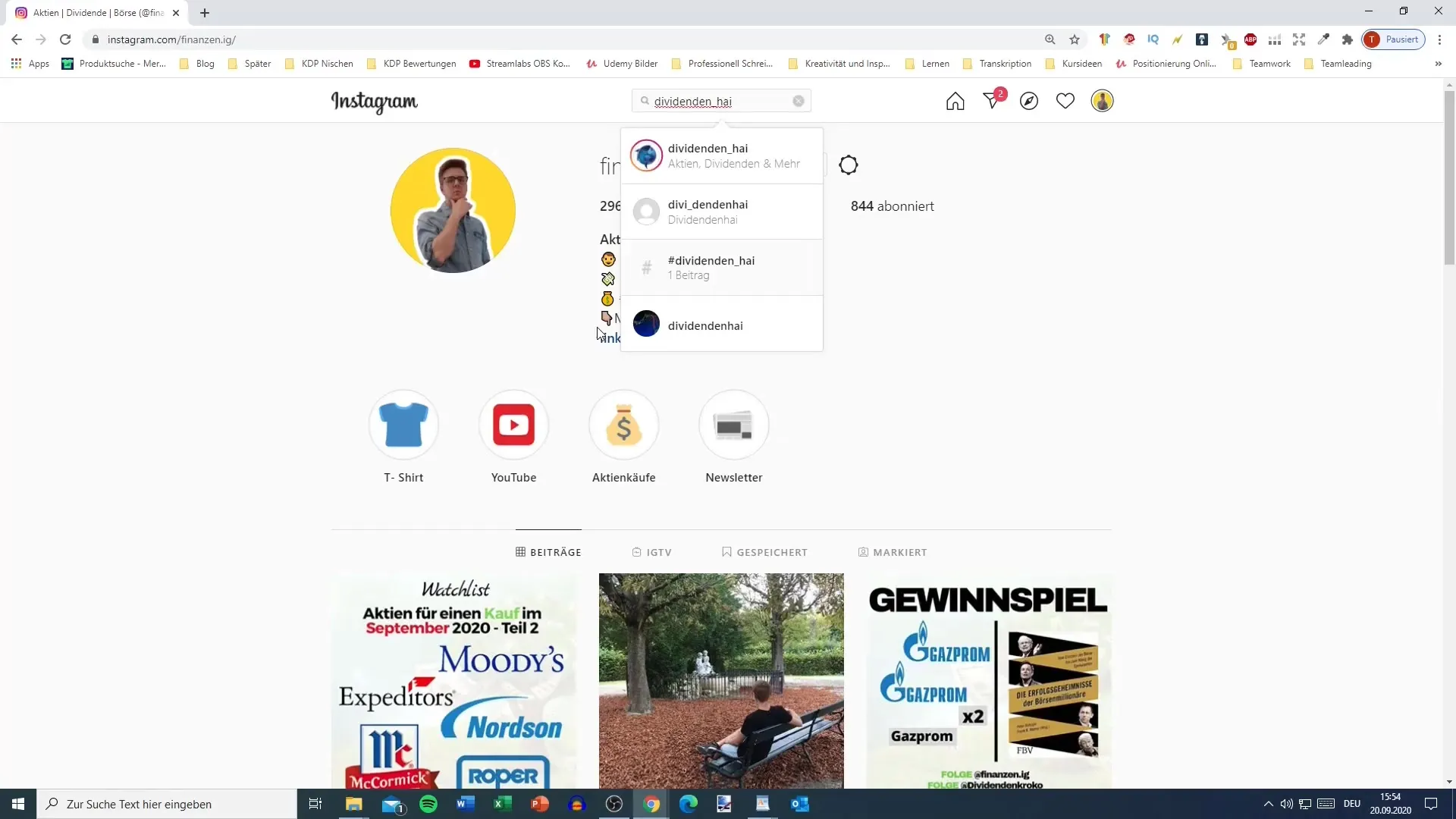Open activity heart icon
1456x819 pixels.
[1065, 101]
